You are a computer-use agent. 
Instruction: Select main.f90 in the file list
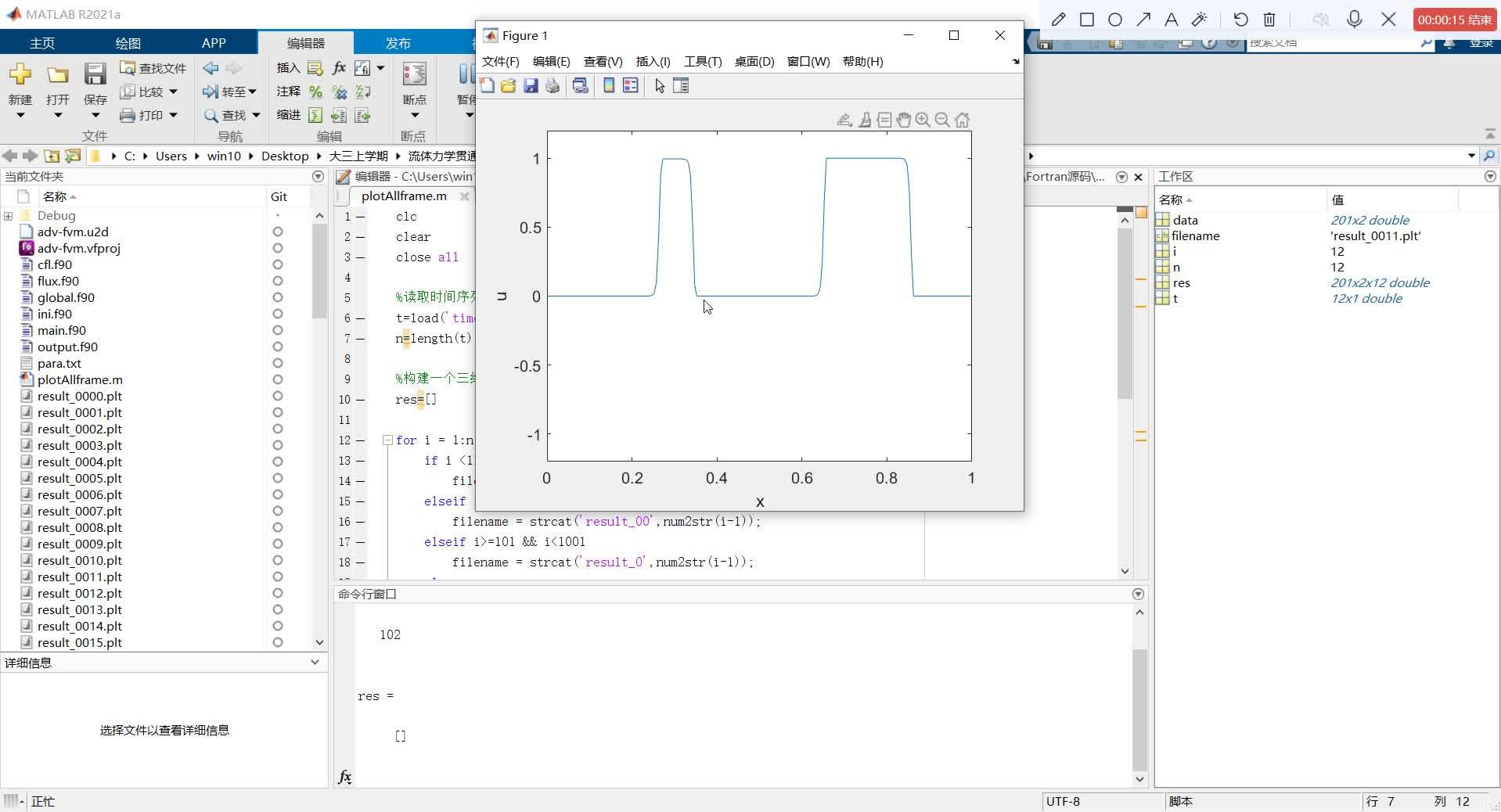pos(62,330)
